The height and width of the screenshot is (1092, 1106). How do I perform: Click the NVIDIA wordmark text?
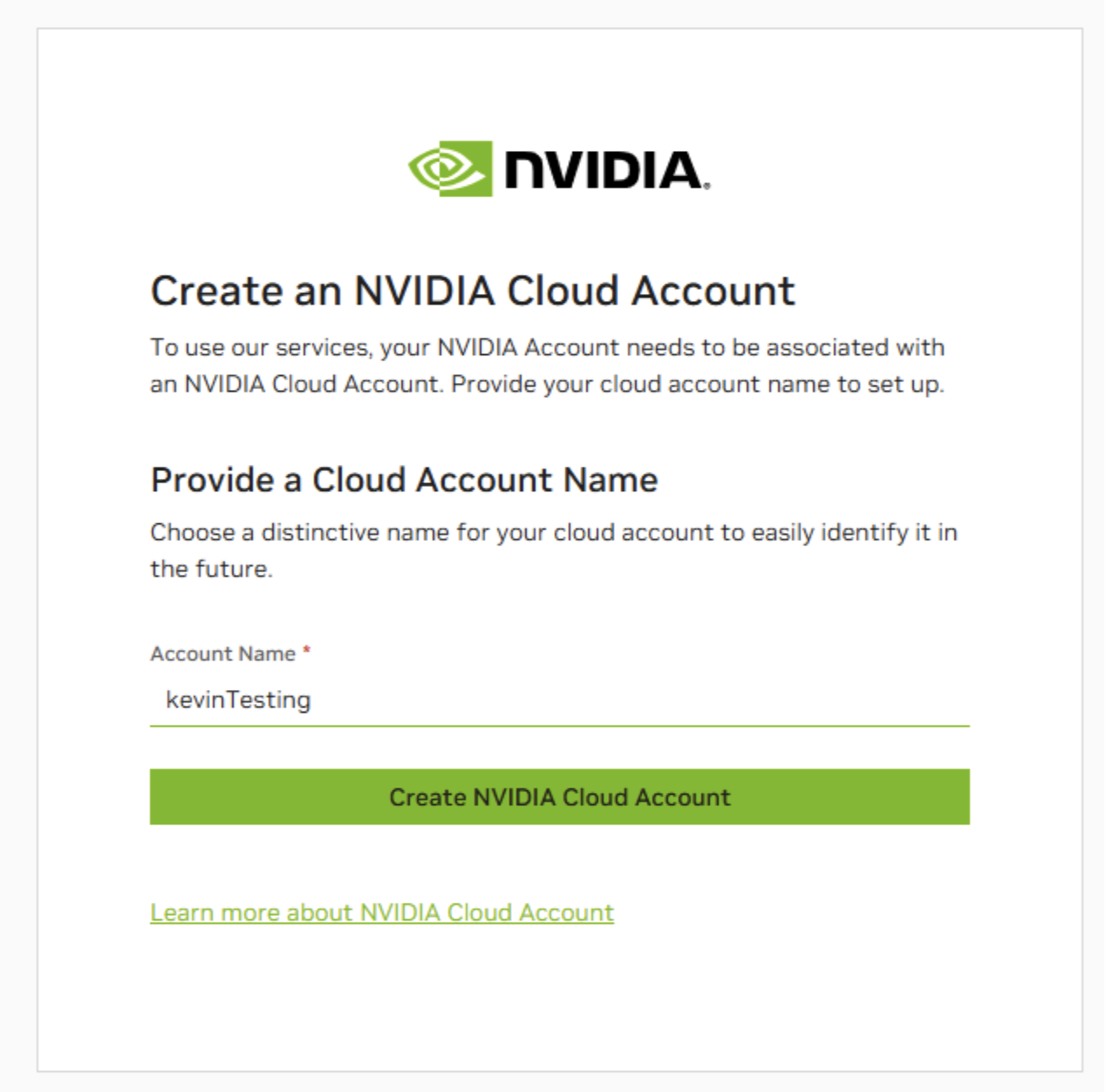(603, 170)
